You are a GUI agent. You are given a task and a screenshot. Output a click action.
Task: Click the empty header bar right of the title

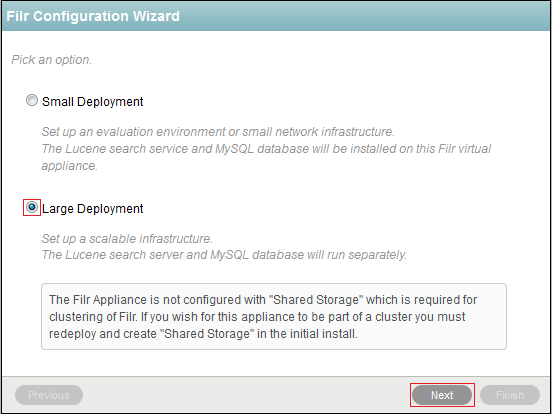[363, 16]
